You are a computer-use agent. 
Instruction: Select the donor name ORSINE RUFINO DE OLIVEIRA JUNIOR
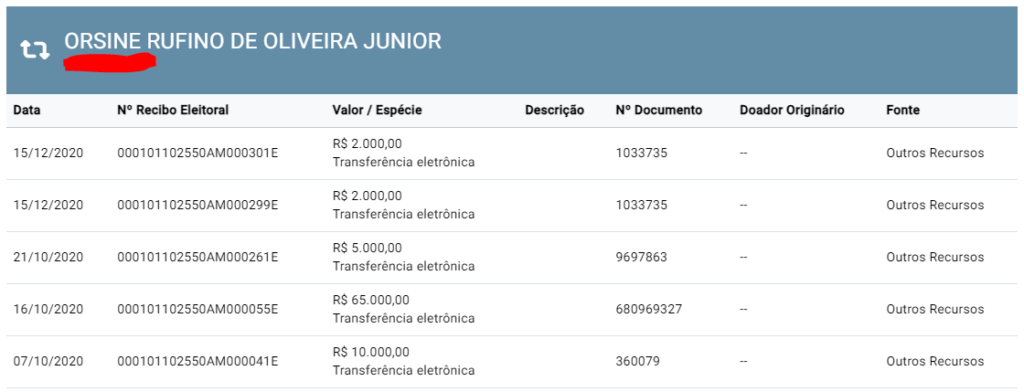[253, 42]
